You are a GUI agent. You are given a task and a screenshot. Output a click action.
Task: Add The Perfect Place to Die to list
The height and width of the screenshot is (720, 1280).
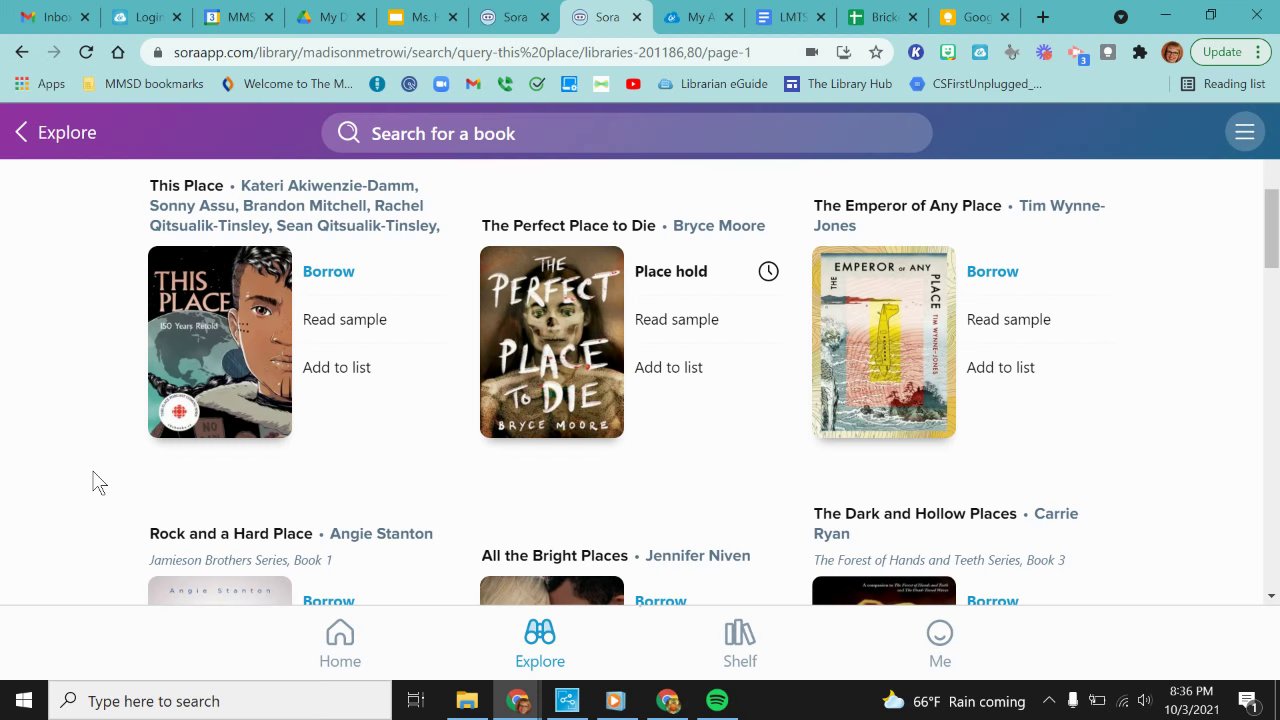[668, 367]
